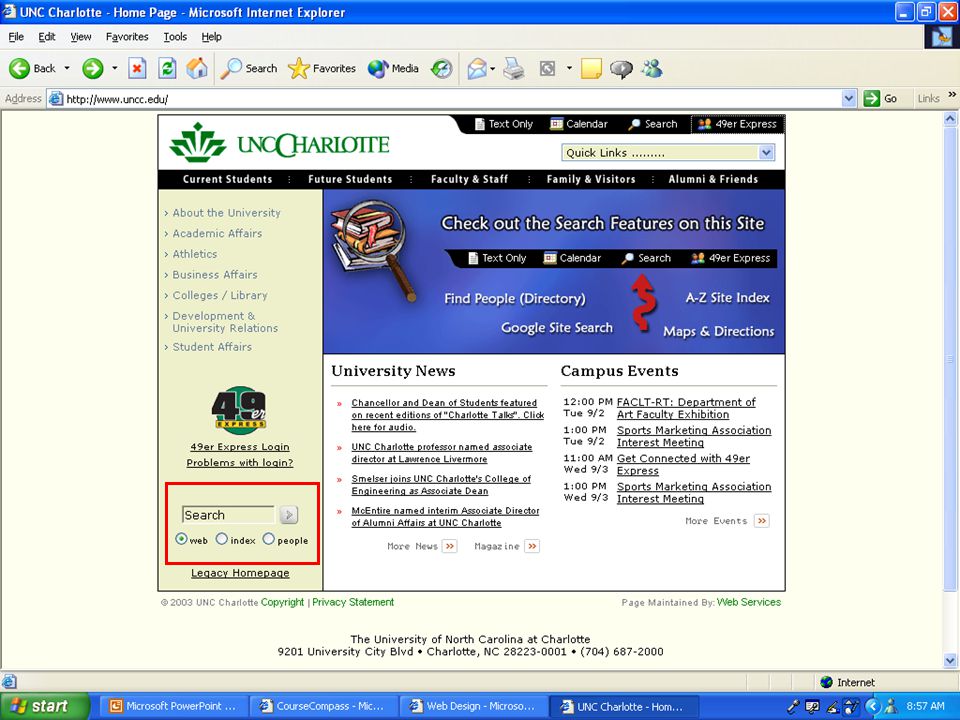This screenshot has height=720, width=960.
Task: Click the More News arrow icon
Action: [x=450, y=546]
